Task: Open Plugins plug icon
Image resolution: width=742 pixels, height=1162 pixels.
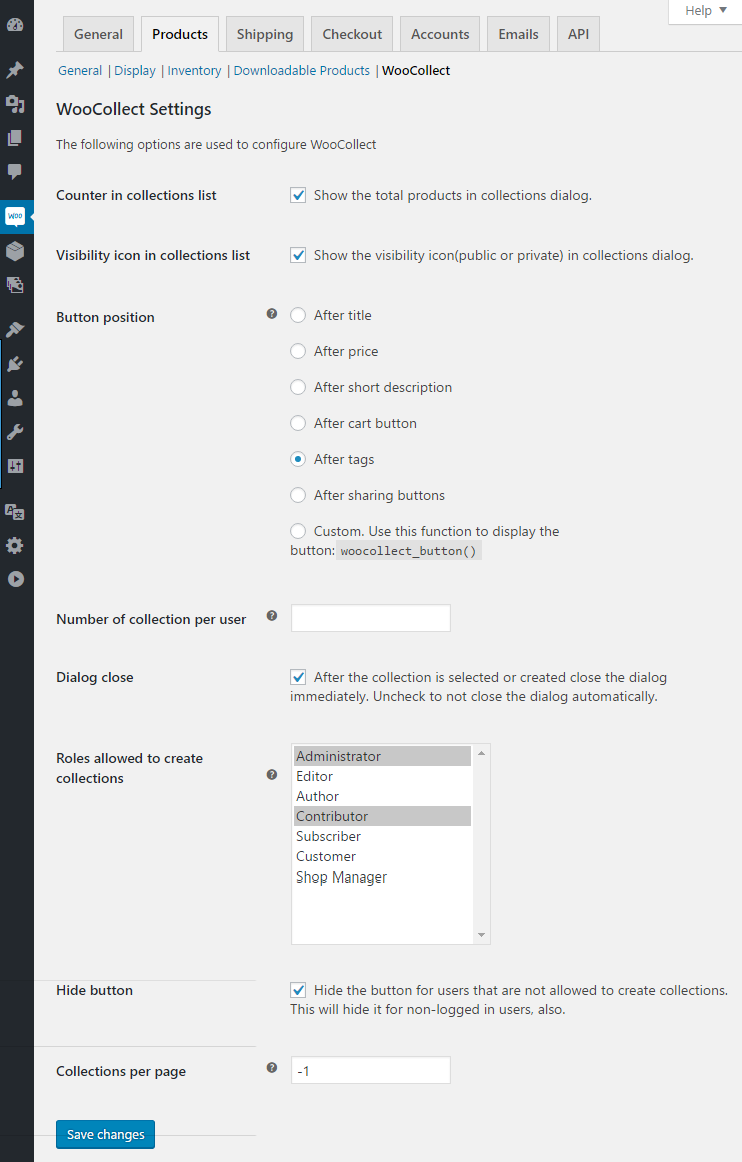Action: [15, 364]
